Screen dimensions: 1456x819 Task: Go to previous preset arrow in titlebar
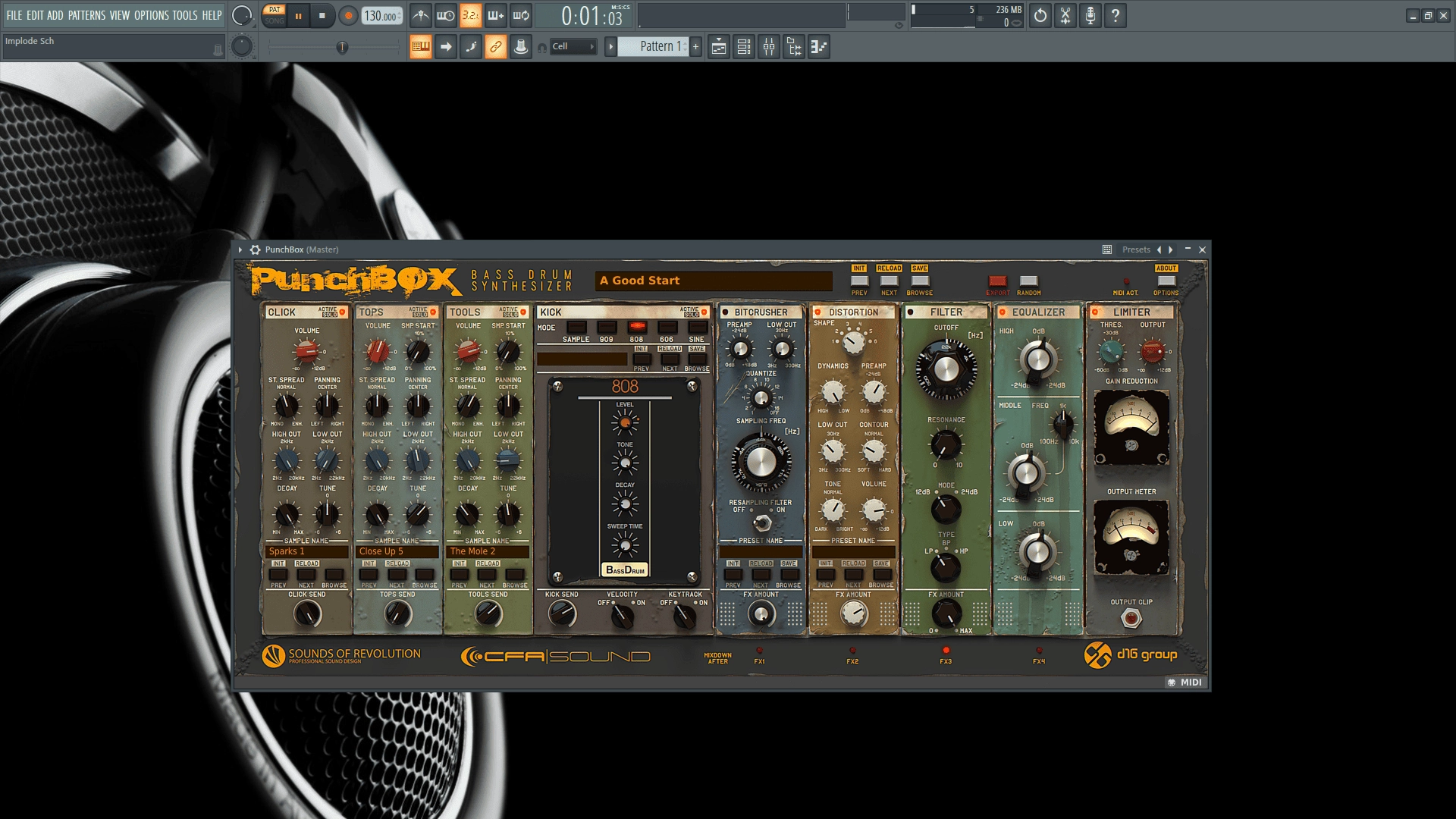pos(1159,249)
